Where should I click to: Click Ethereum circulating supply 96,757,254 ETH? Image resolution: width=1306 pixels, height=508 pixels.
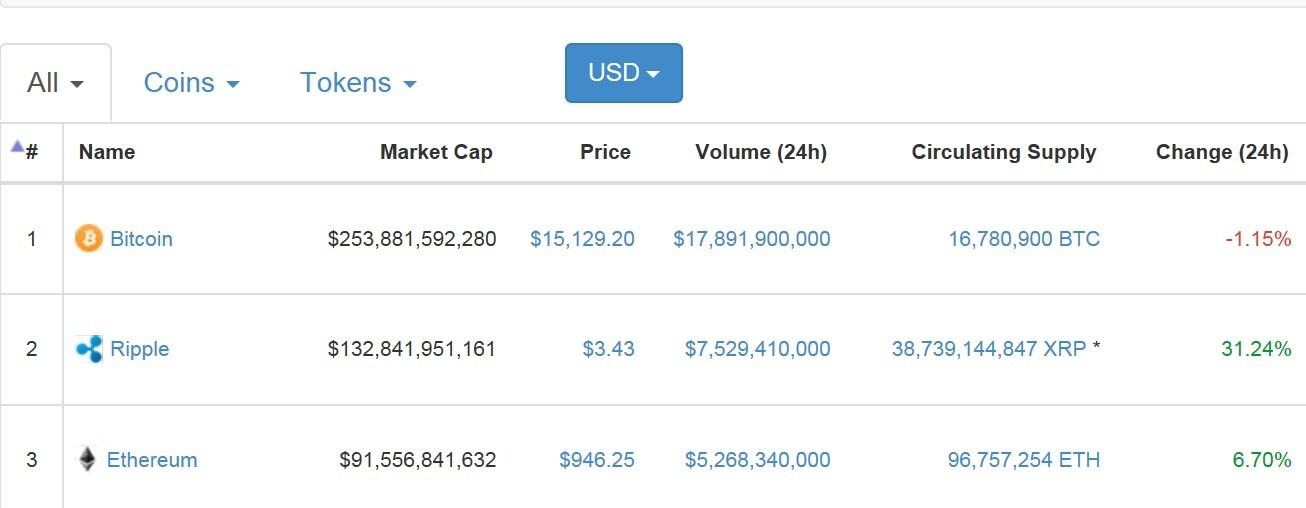coord(1023,460)
